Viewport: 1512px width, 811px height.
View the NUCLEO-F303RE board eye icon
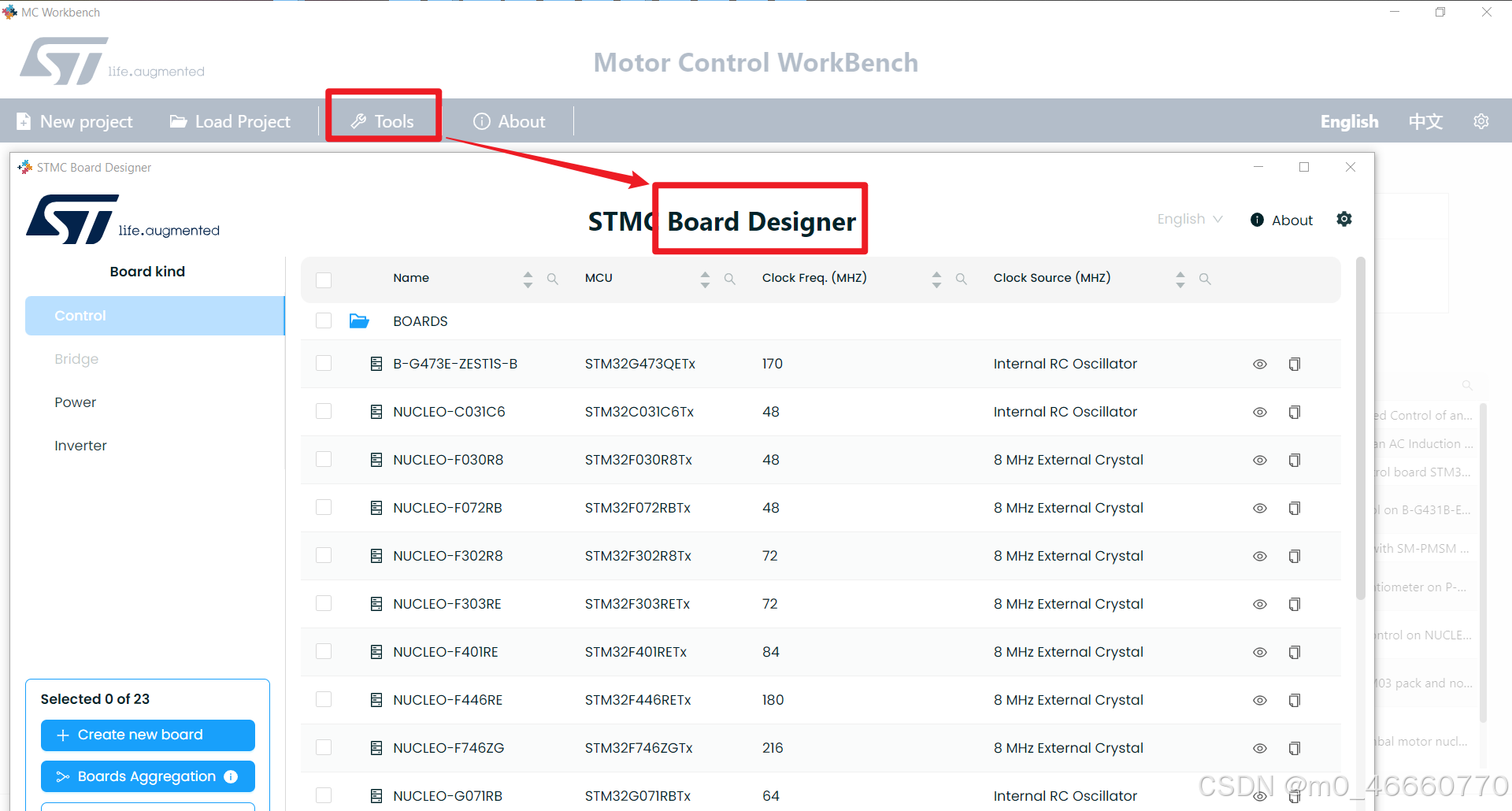coord(1260,604)
